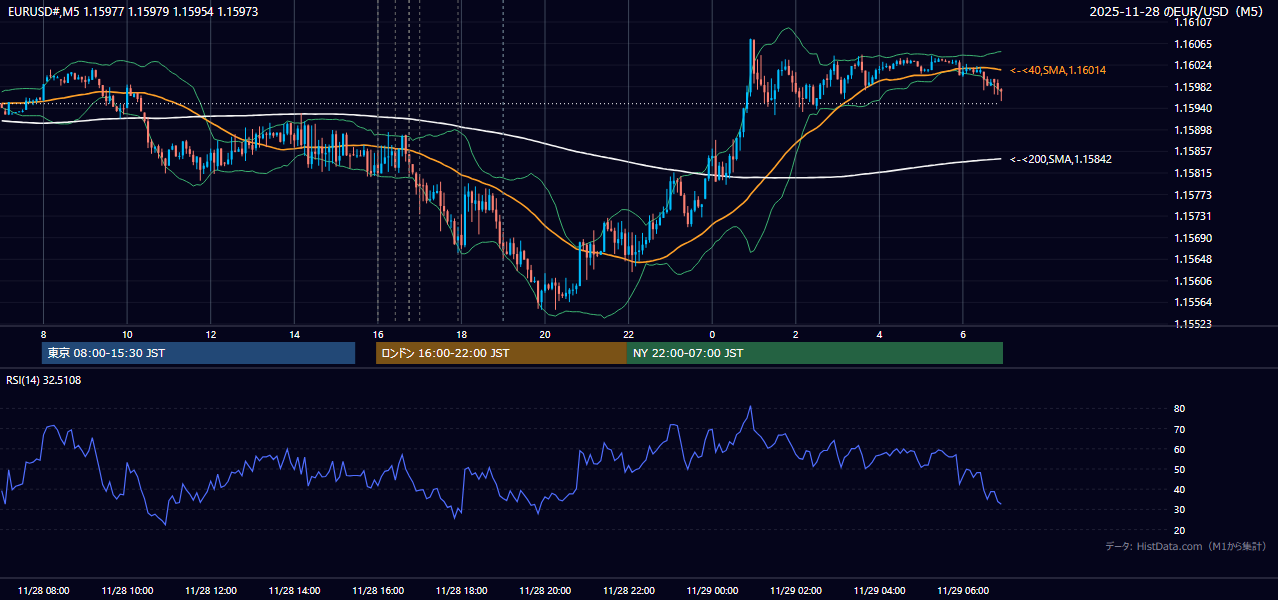Click price level 1.16065 on axis
The image size is (1278, 600).
(x=1193, y=44)
